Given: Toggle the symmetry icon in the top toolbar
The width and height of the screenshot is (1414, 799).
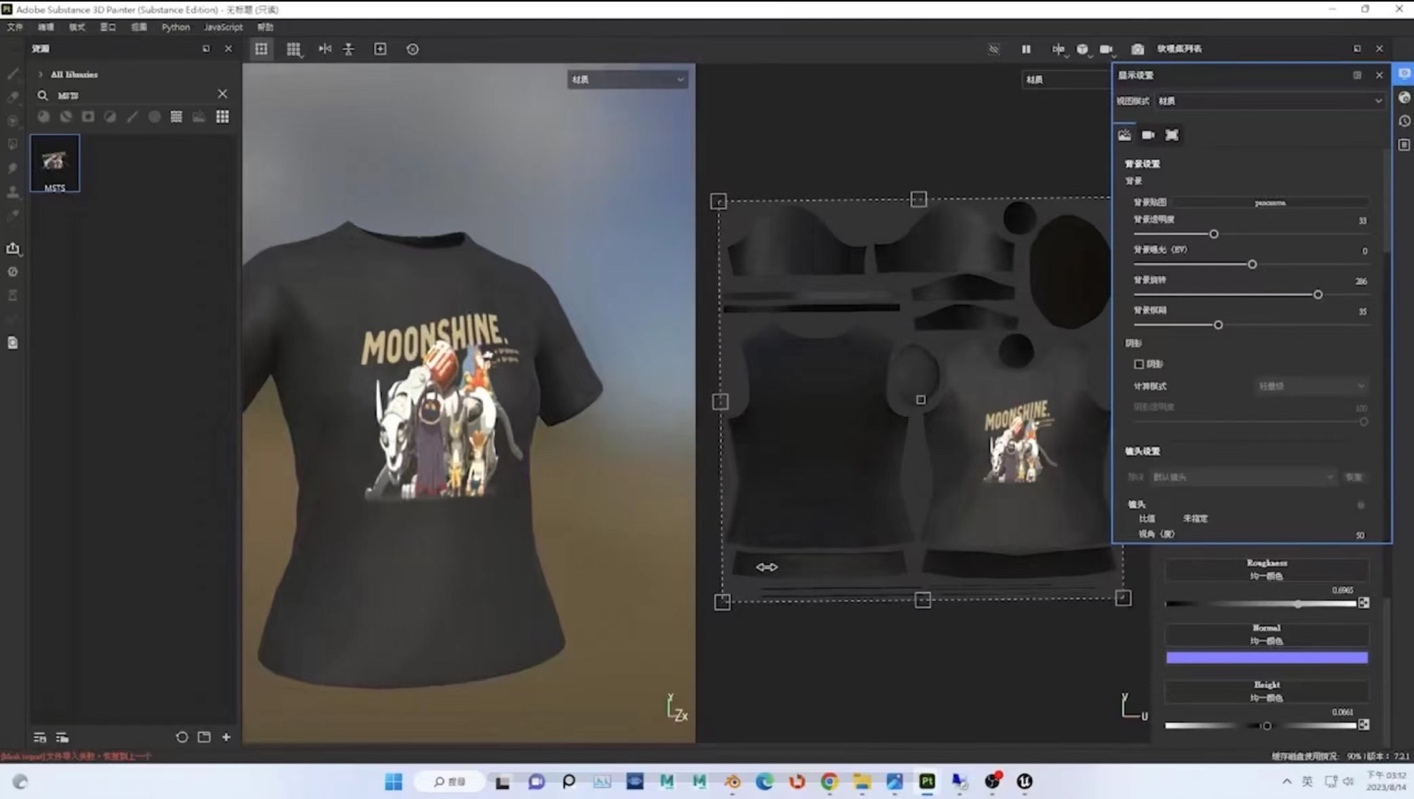Looking at the screenshot, I should (x=1059, y=49).
